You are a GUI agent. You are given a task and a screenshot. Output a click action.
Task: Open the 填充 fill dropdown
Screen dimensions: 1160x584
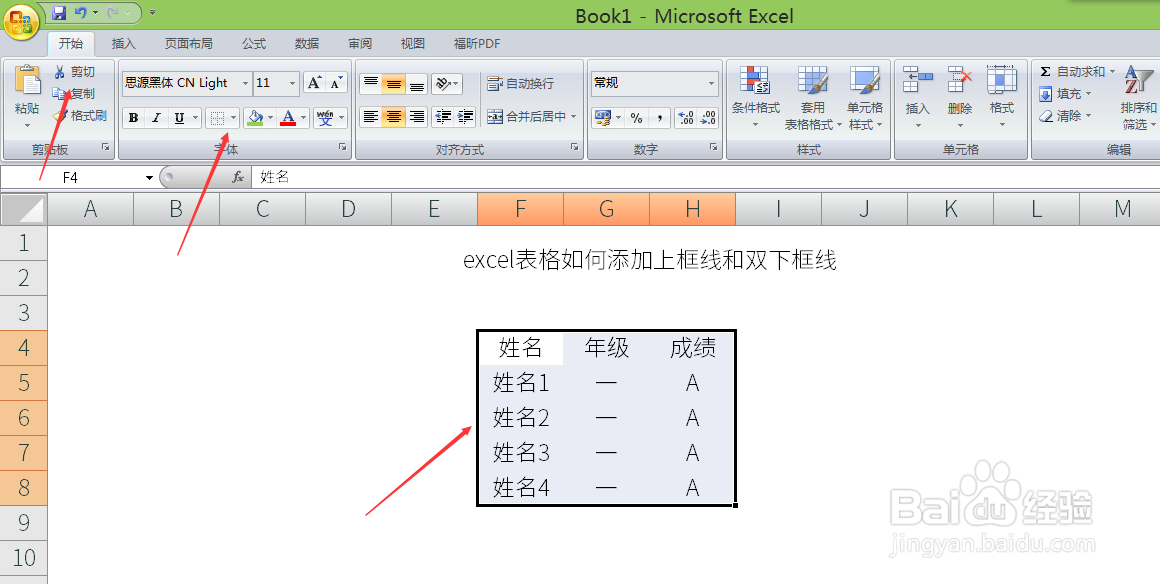tap(1065, 94)
